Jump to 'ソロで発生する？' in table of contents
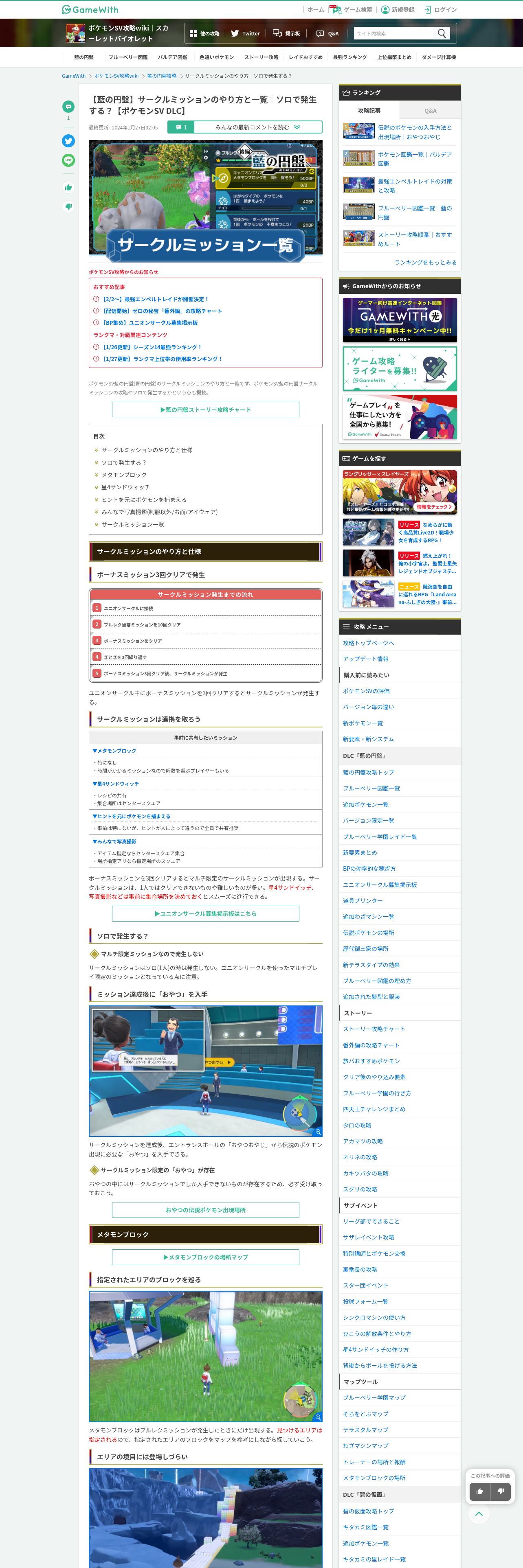 click(123, 462)
